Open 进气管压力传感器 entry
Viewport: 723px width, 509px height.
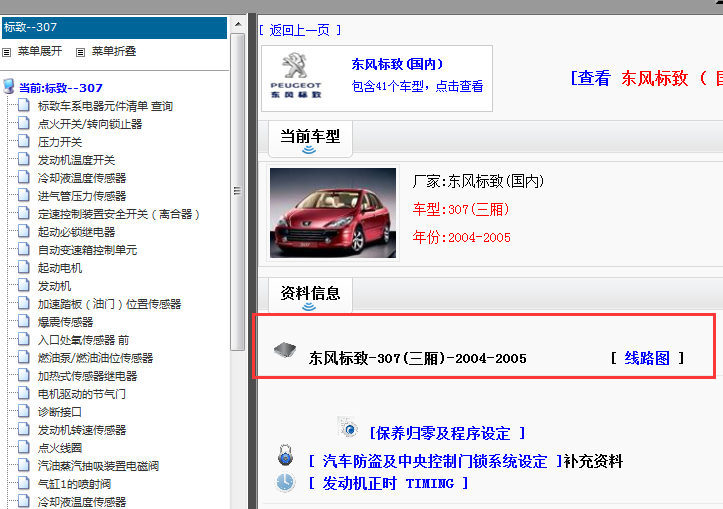coord(82,196)
